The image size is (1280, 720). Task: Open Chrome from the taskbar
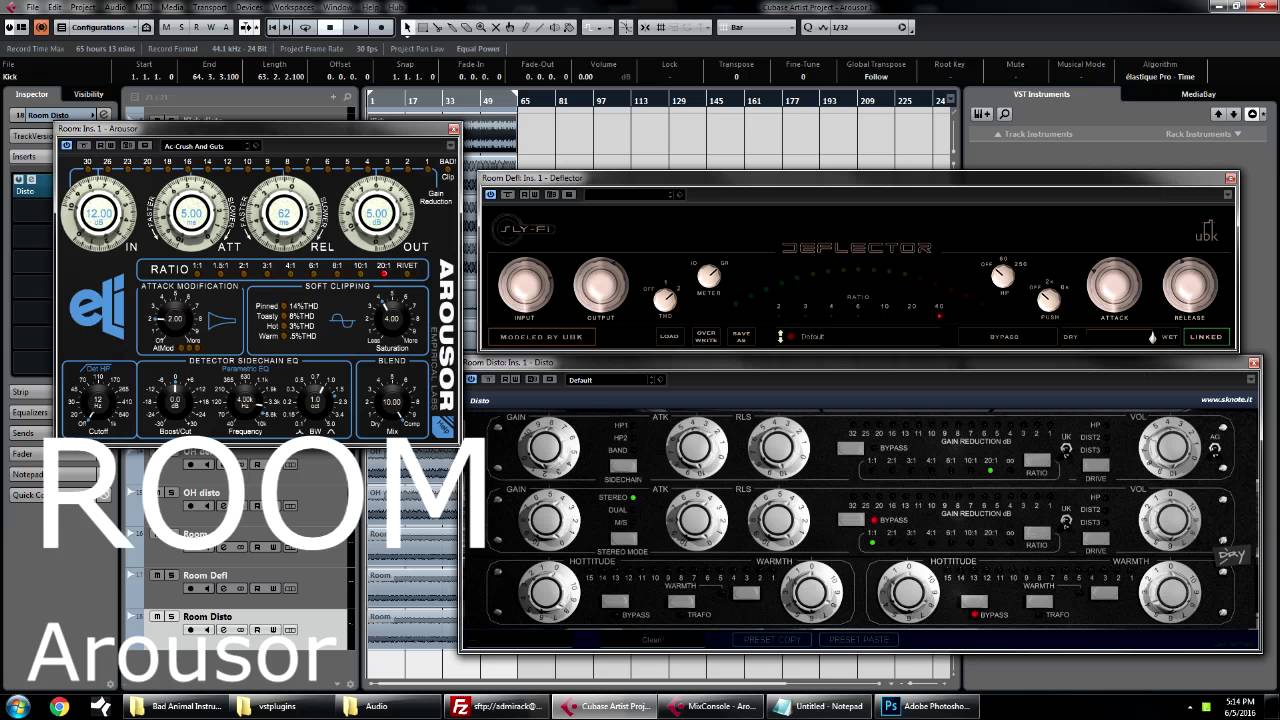pos(59,706)
